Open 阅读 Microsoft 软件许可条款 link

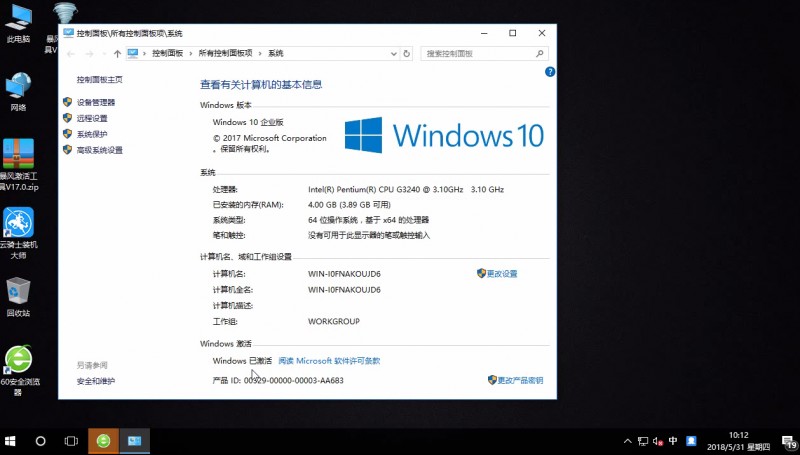(329, 361)
